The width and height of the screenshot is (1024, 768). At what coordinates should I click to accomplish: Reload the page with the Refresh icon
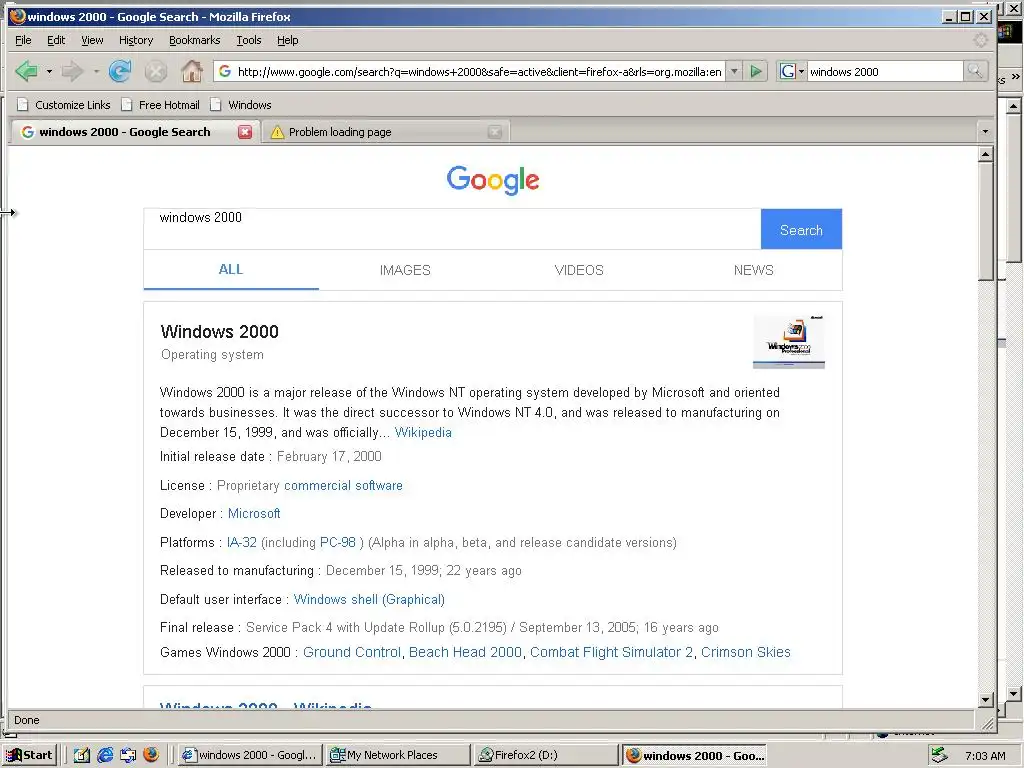(120, 71)
